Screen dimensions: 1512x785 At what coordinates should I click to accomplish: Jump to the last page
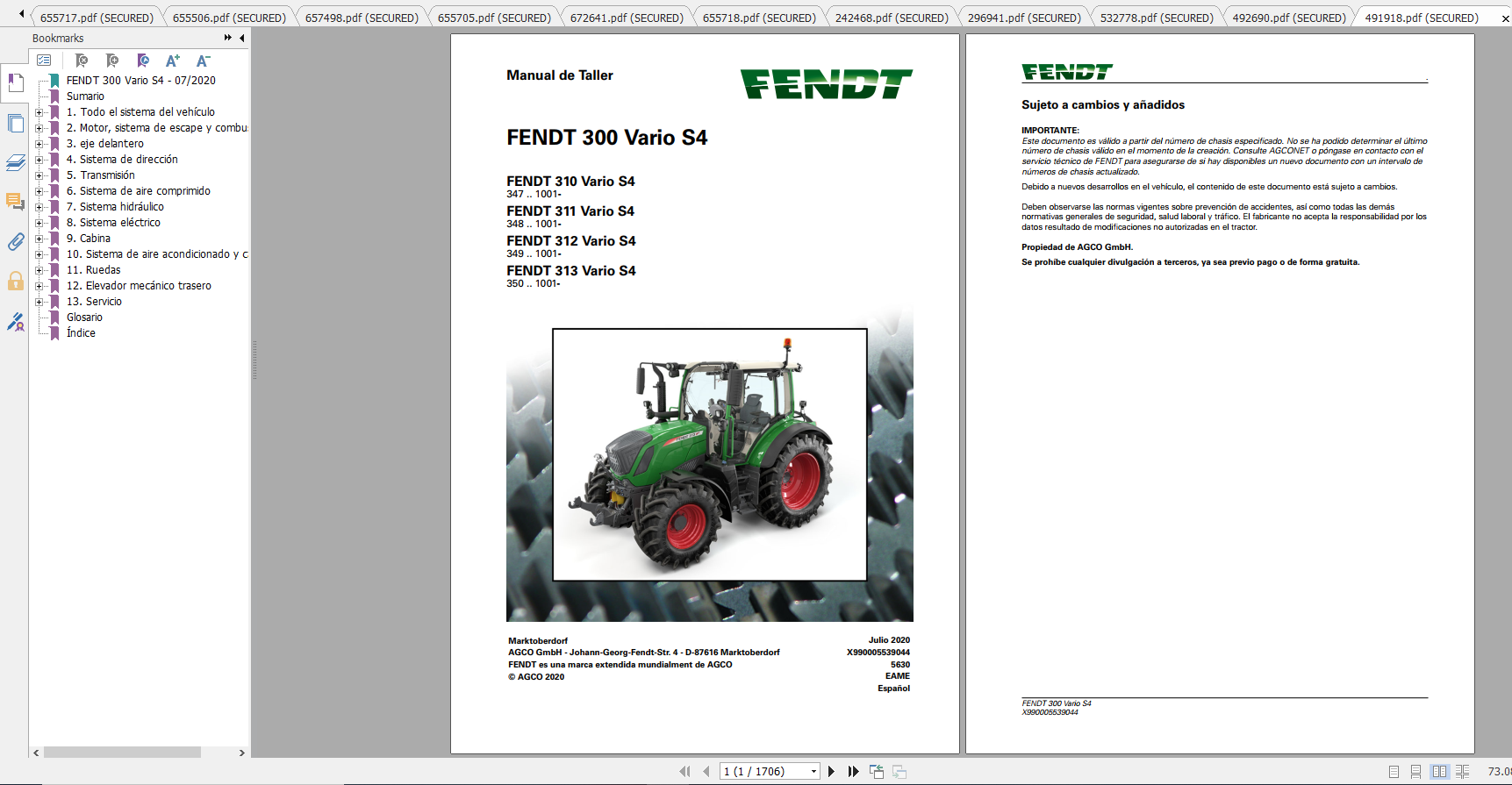[x=853, y=772]
